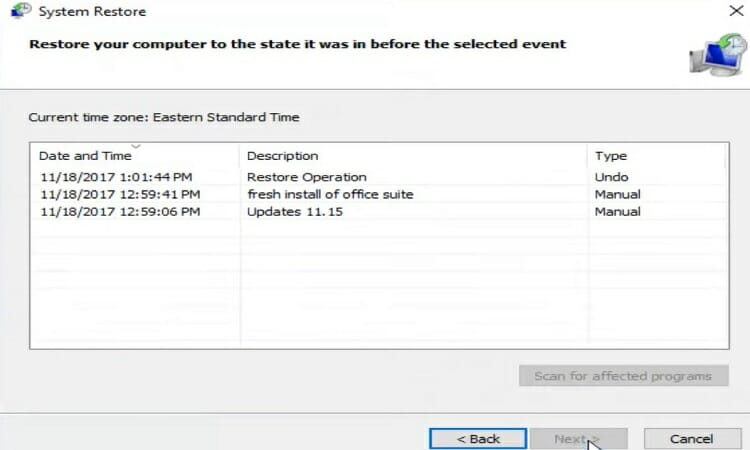Select the Restore Operation restore point
The width and height of the screenshot is (750, 450).
coord(307,177)
